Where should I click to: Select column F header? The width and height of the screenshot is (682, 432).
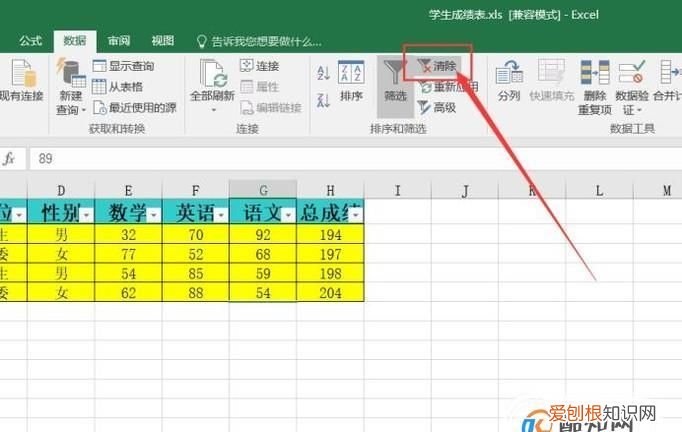(x=196, y=190)
